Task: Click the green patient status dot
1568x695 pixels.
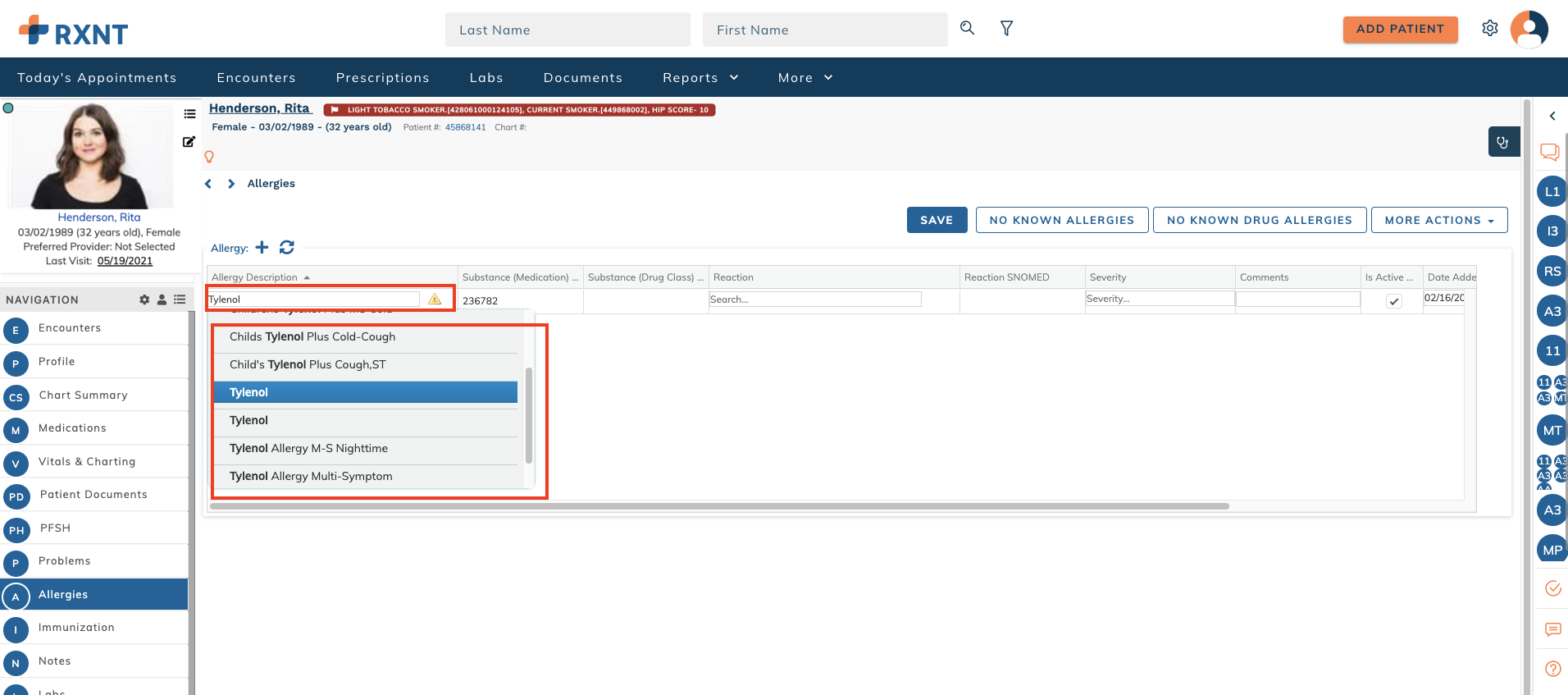Action: [8, 107]
